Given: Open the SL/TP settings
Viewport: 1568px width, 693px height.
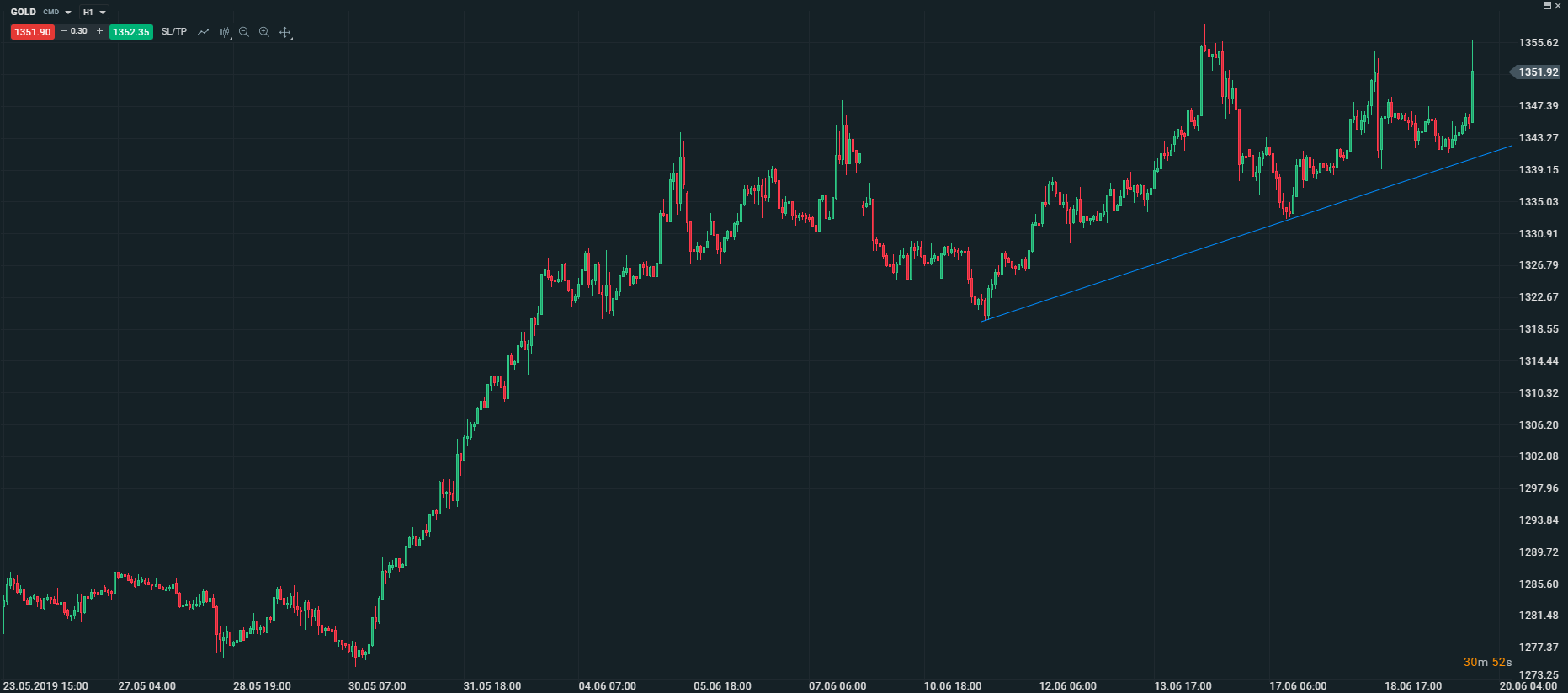Looking at the screenshot, I should (x=174, y=32).
